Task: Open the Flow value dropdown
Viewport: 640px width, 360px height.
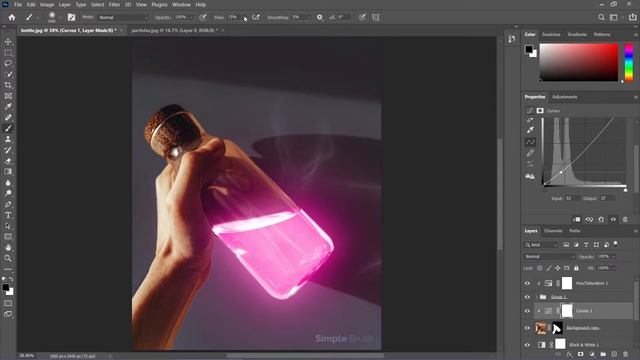Action: coord(244,18)
